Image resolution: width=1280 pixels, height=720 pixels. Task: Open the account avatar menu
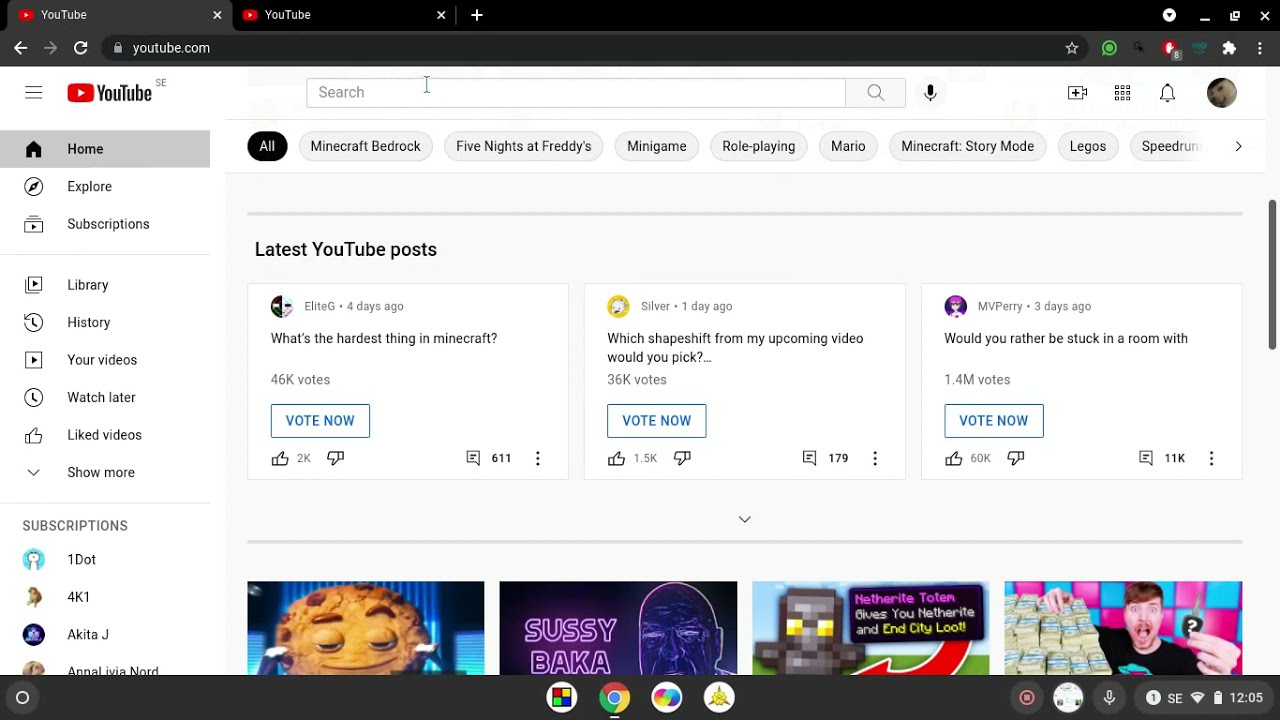tap(1221, 93)
